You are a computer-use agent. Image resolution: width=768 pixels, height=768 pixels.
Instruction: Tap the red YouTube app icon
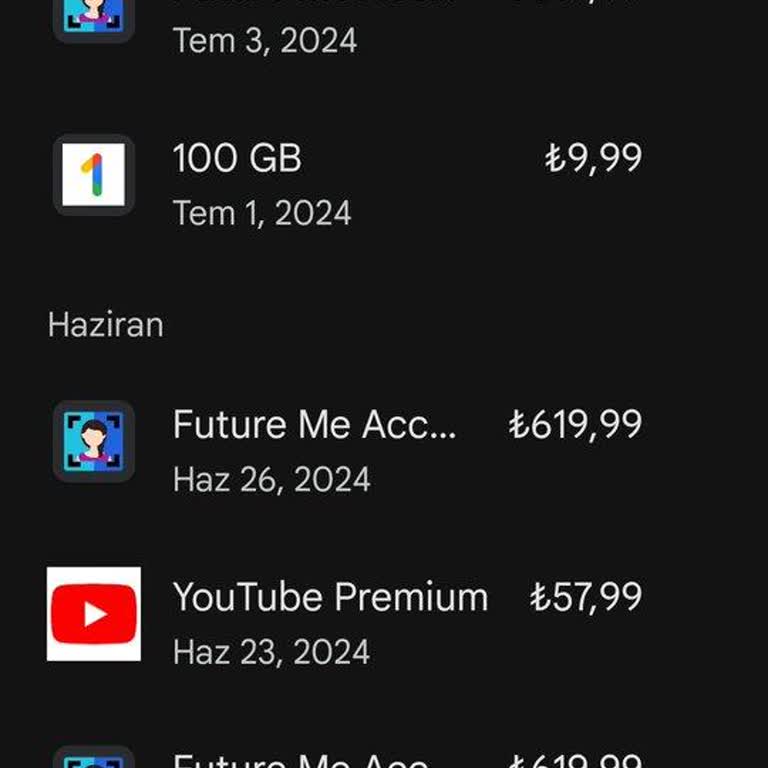[x=94, y=614]
